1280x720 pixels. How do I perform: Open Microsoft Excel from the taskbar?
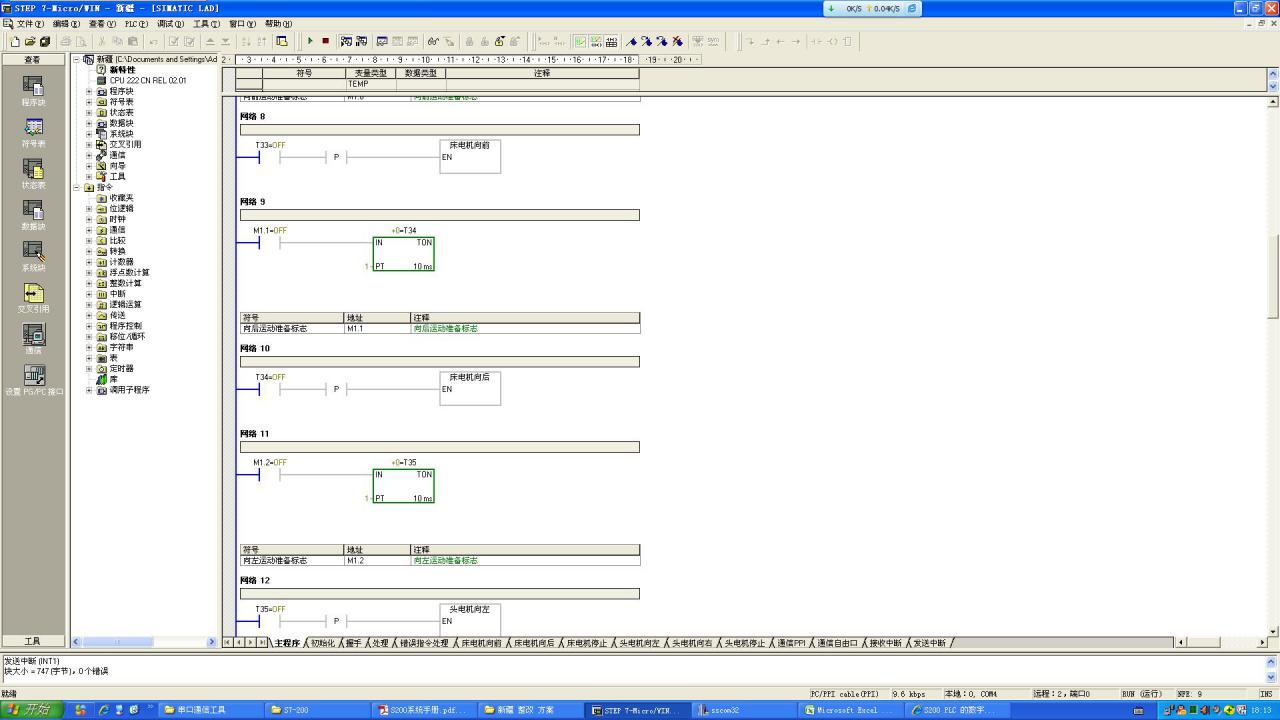846,710
